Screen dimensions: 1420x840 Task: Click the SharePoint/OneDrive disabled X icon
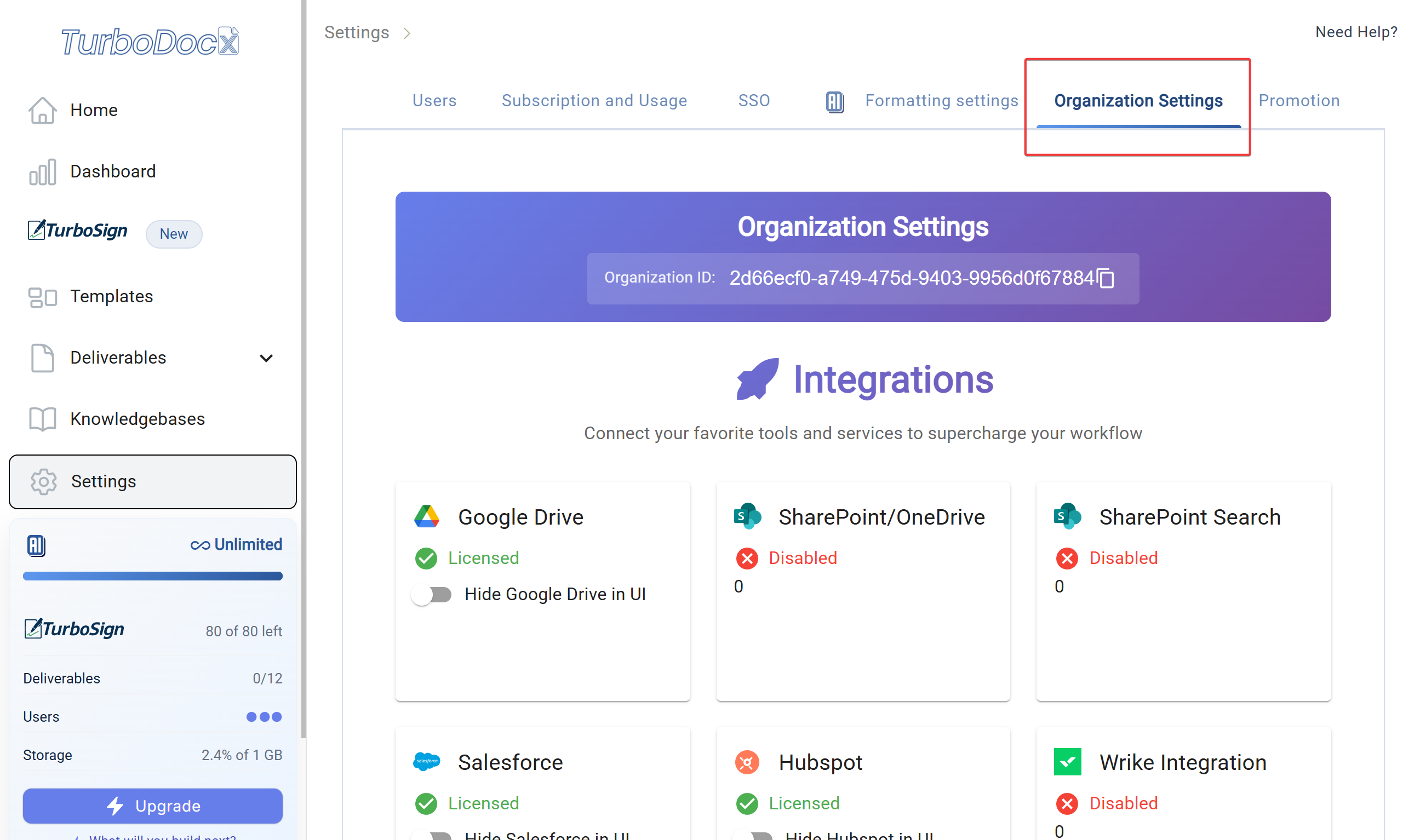tap(747, 558)
